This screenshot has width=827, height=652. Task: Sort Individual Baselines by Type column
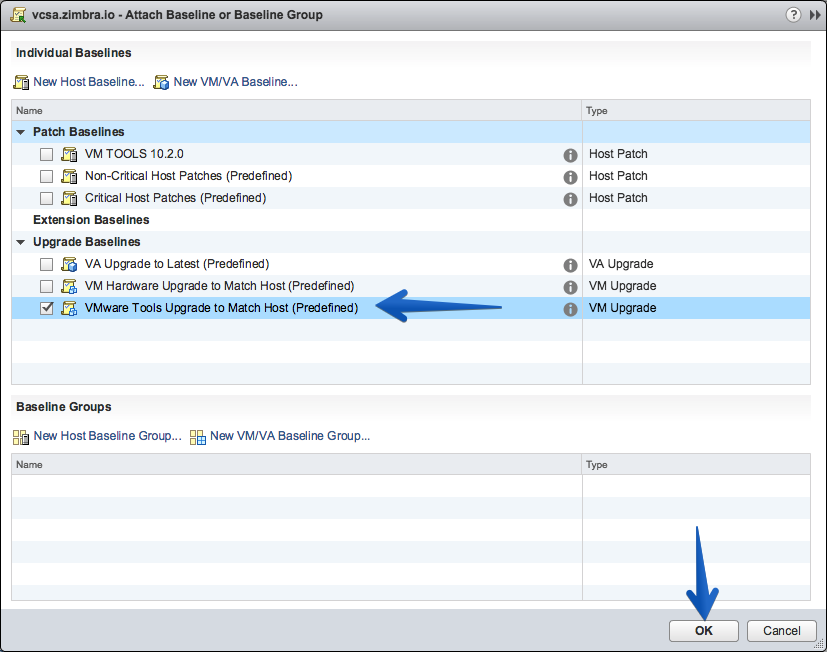[x=696, y=110]
